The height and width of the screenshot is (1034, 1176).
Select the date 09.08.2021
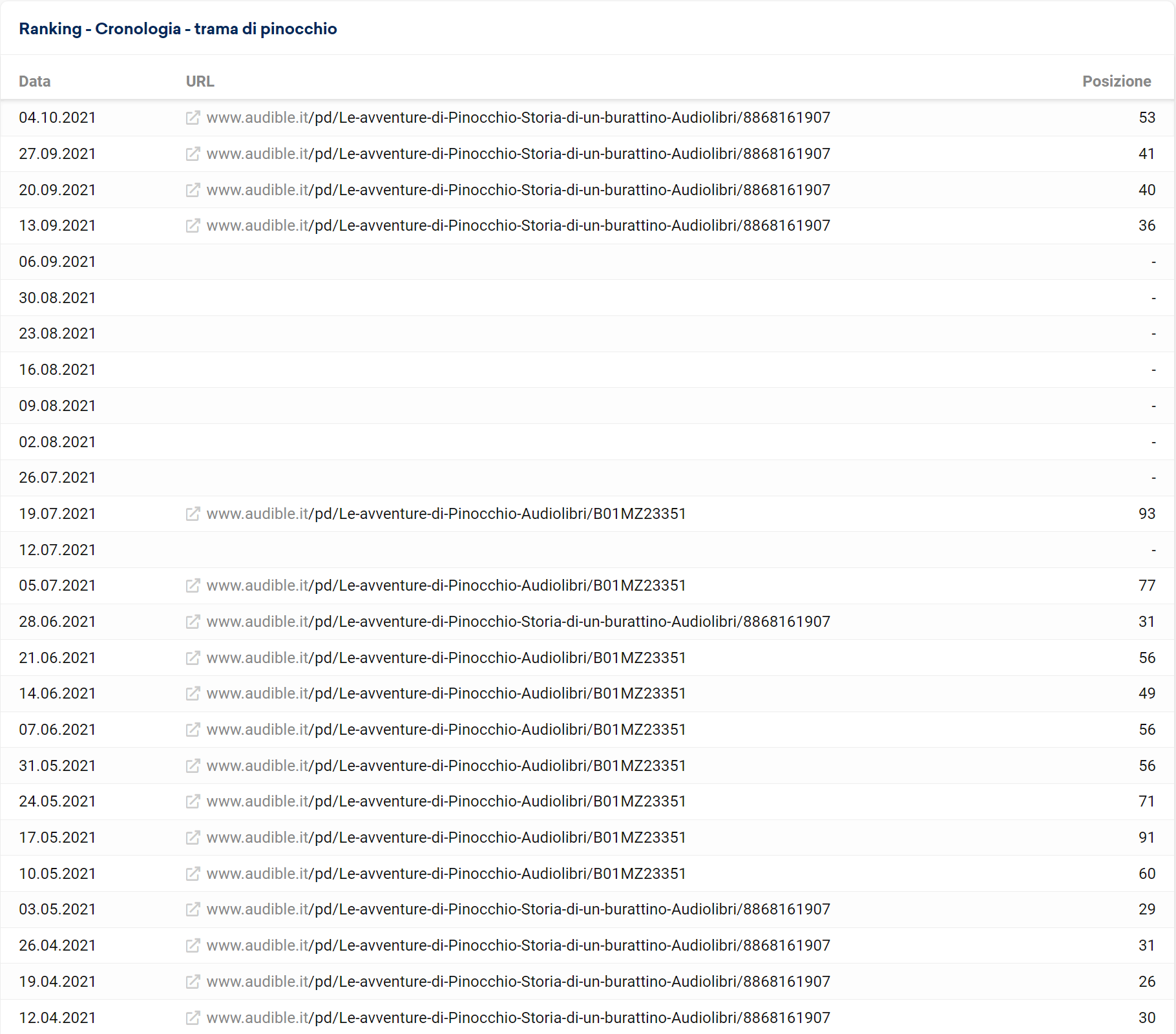(x=58, y=406)
